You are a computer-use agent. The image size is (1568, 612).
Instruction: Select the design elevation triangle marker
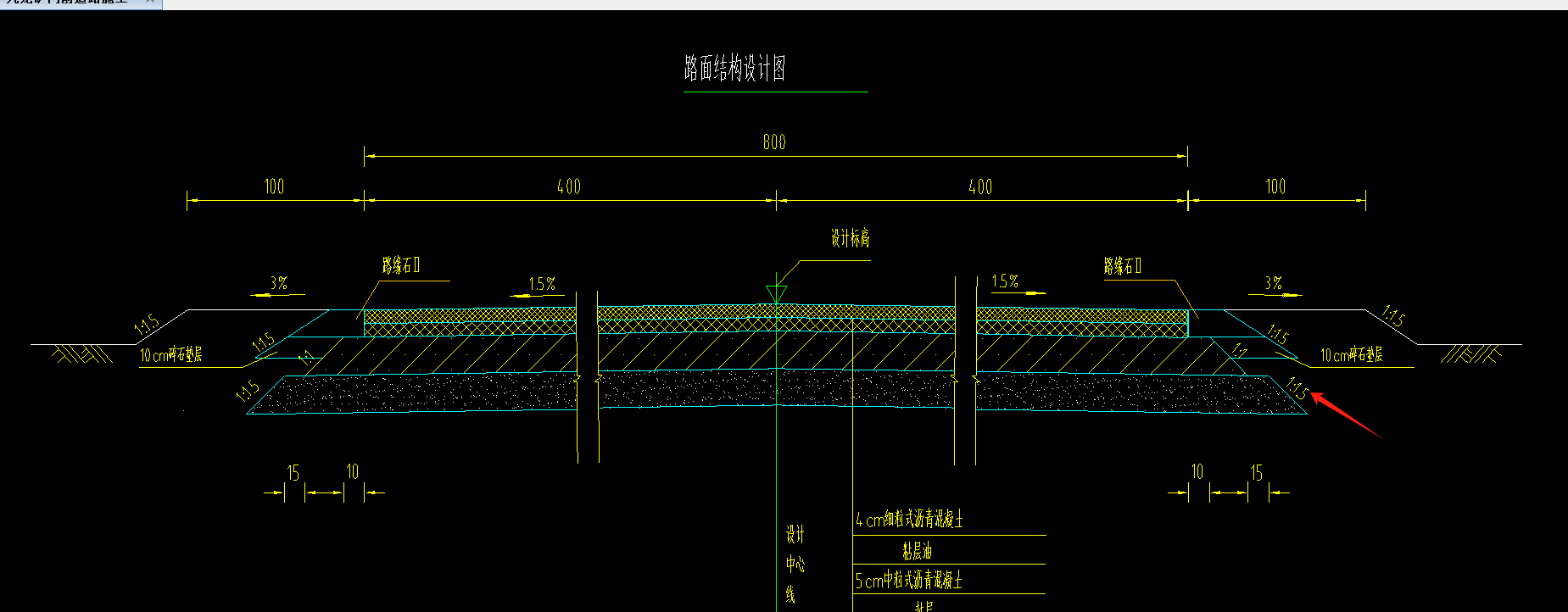tap(776, 295)
